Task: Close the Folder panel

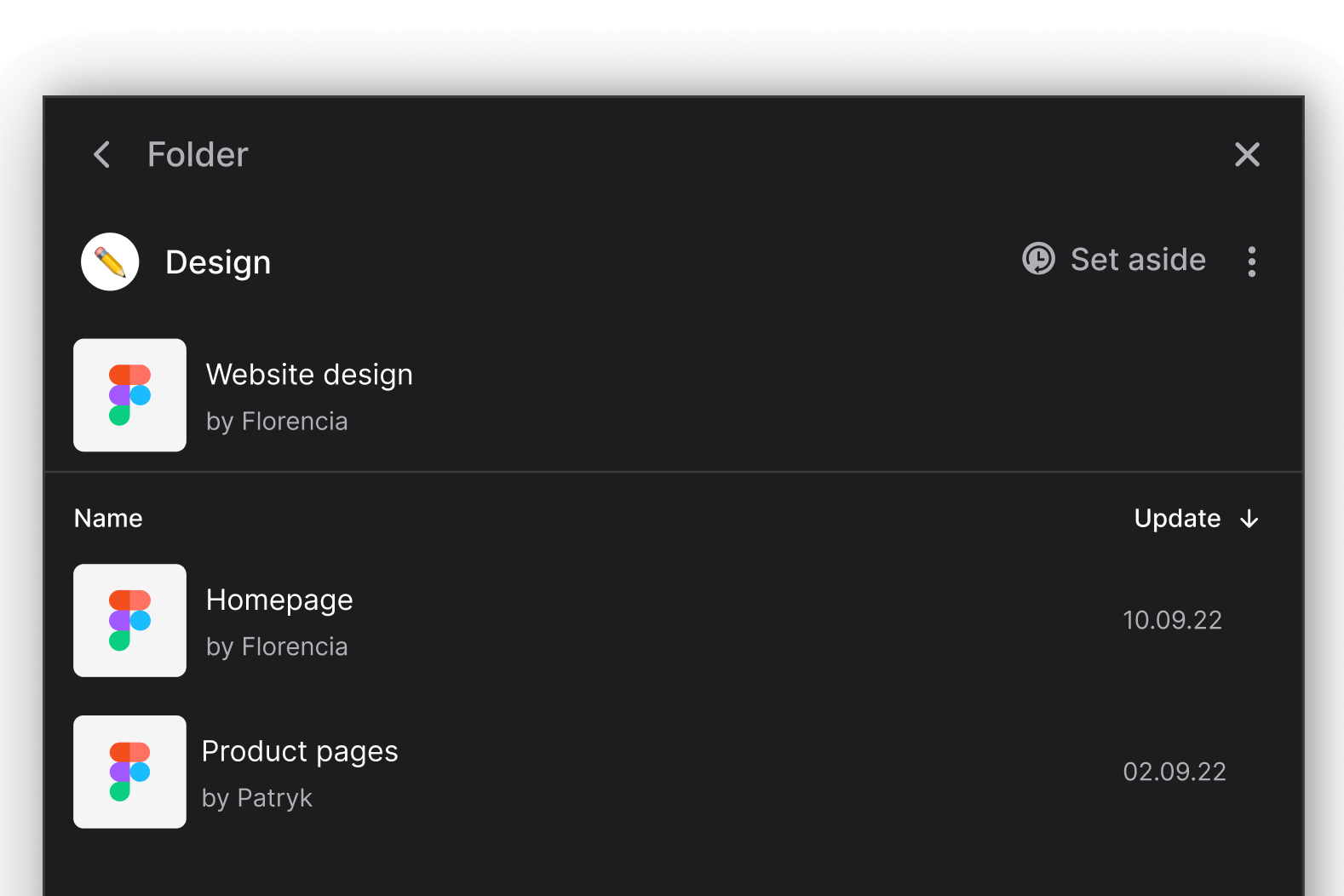Action: point(1247,154)
